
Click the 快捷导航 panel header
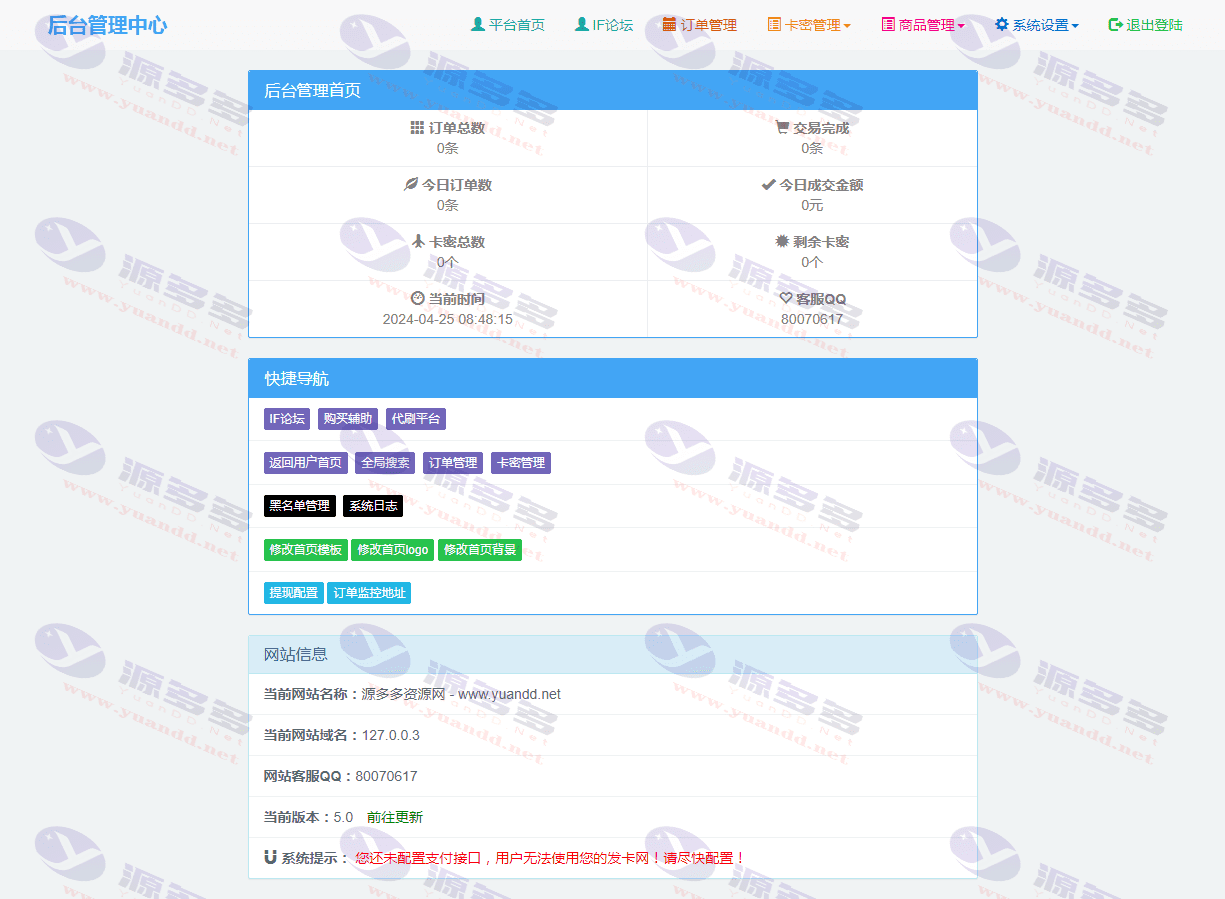(x=613, y=379)
